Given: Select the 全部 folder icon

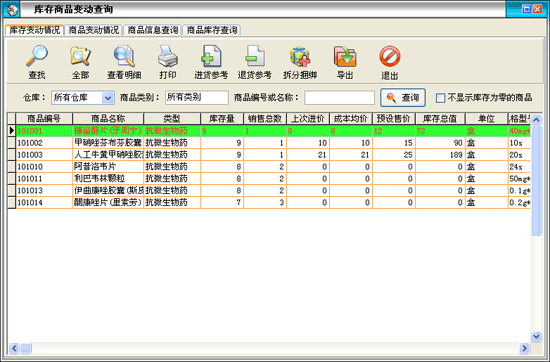Looking at the screenshot, I should [80, 56].
